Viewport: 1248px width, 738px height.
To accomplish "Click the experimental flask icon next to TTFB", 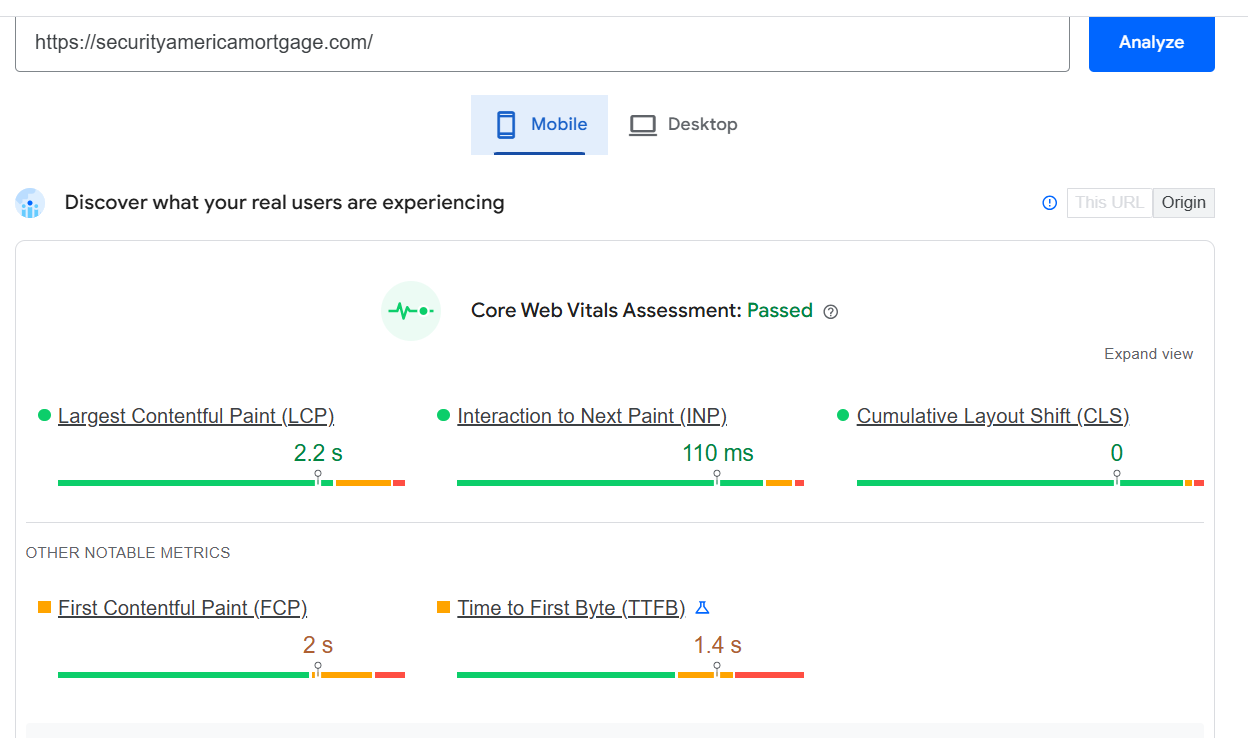I will [702, 608].
